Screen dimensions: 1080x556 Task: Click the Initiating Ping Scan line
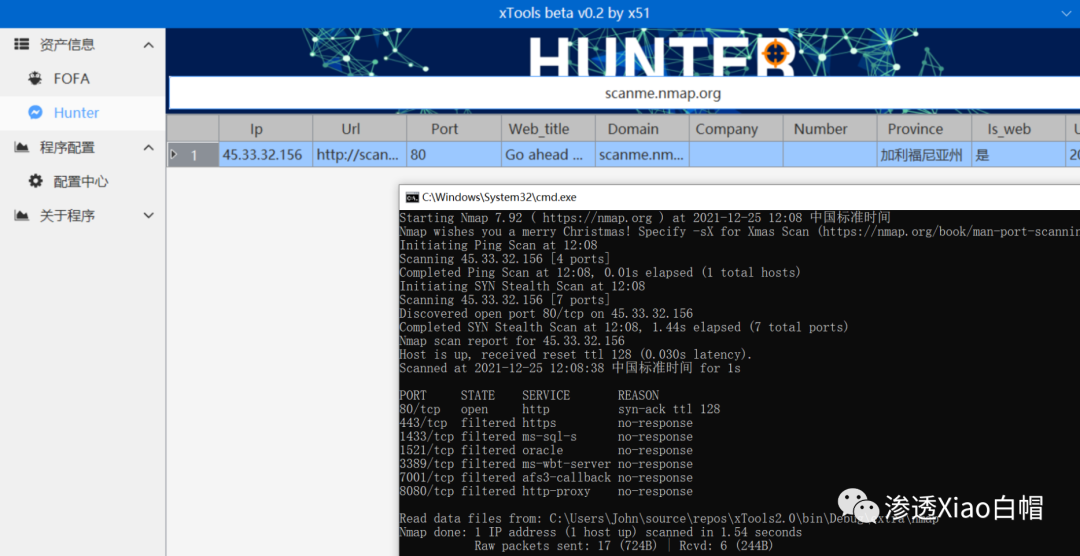pyautogui.click(x=498, y=245)
